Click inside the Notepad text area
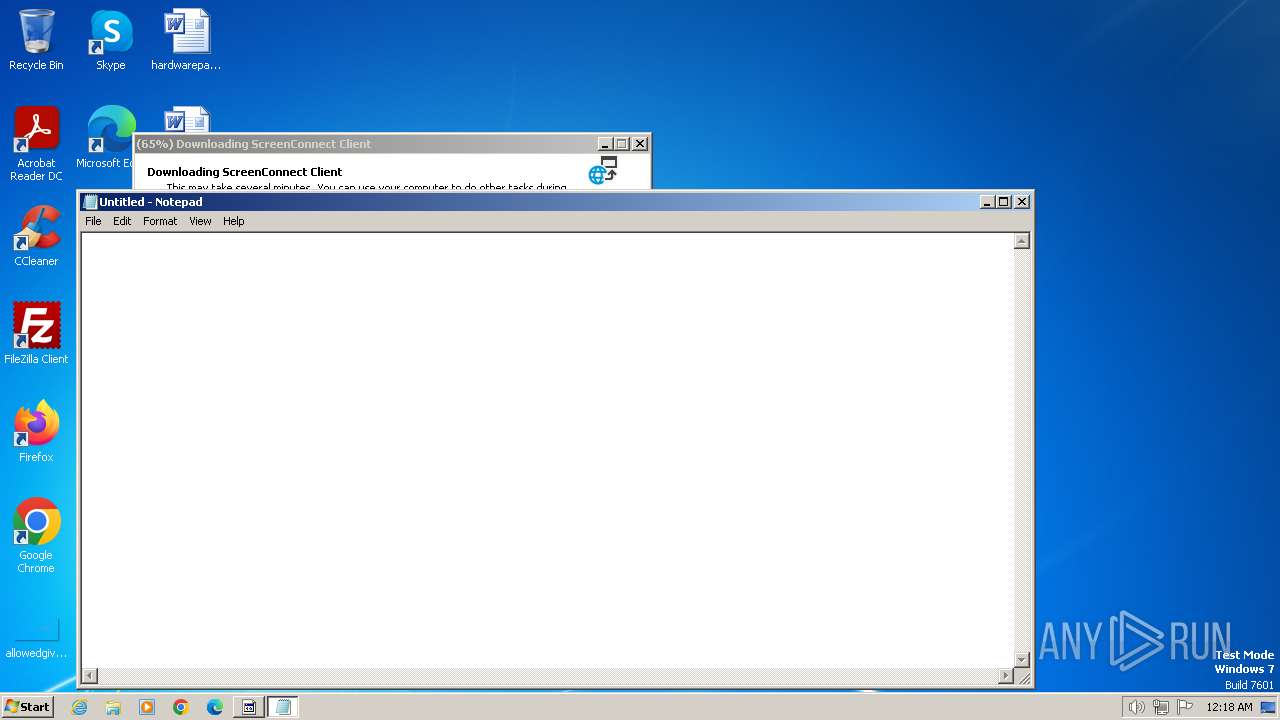The height and width of the screenshot is (720, 1280). pyautogui.click(x=547, y=450)
